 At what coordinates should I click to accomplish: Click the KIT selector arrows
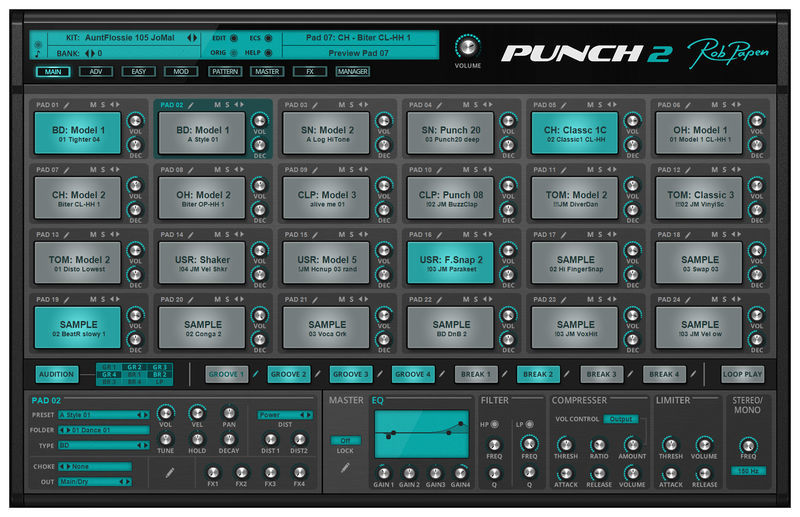tap(192, 38)
